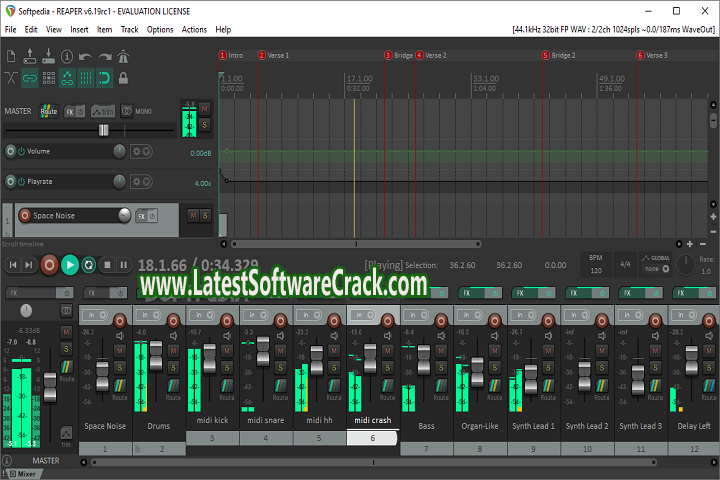The height and width of the screenshot is (480, 720).
Task: Click the Bridge marker number 3
Action: [388, 56]
